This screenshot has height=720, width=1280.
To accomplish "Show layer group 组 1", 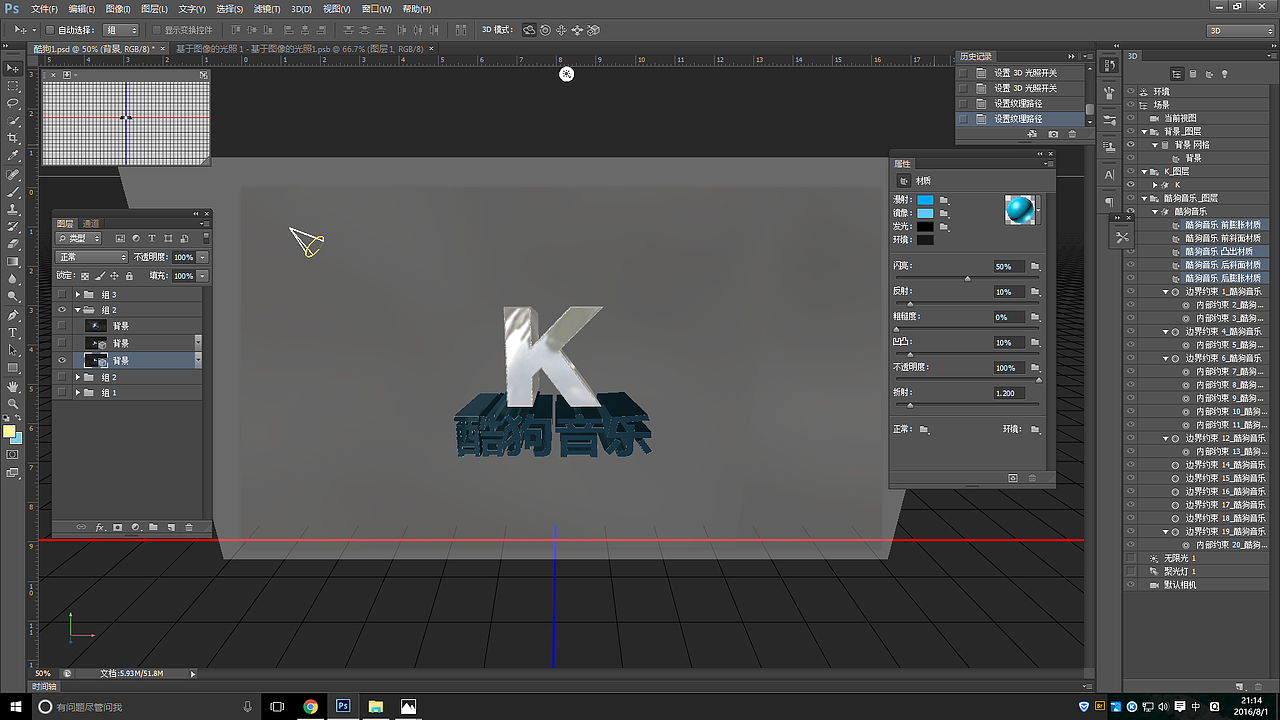I will (x=62, y=393).
